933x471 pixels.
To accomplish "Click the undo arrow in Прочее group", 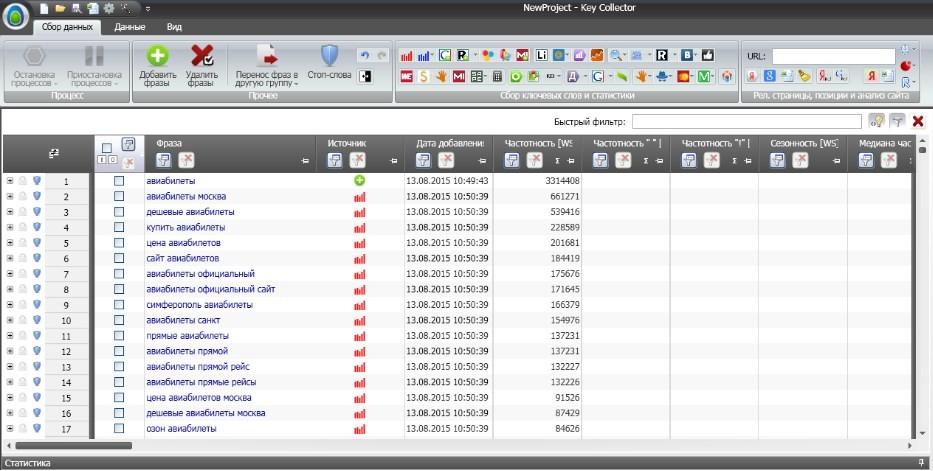I will 364,56.
